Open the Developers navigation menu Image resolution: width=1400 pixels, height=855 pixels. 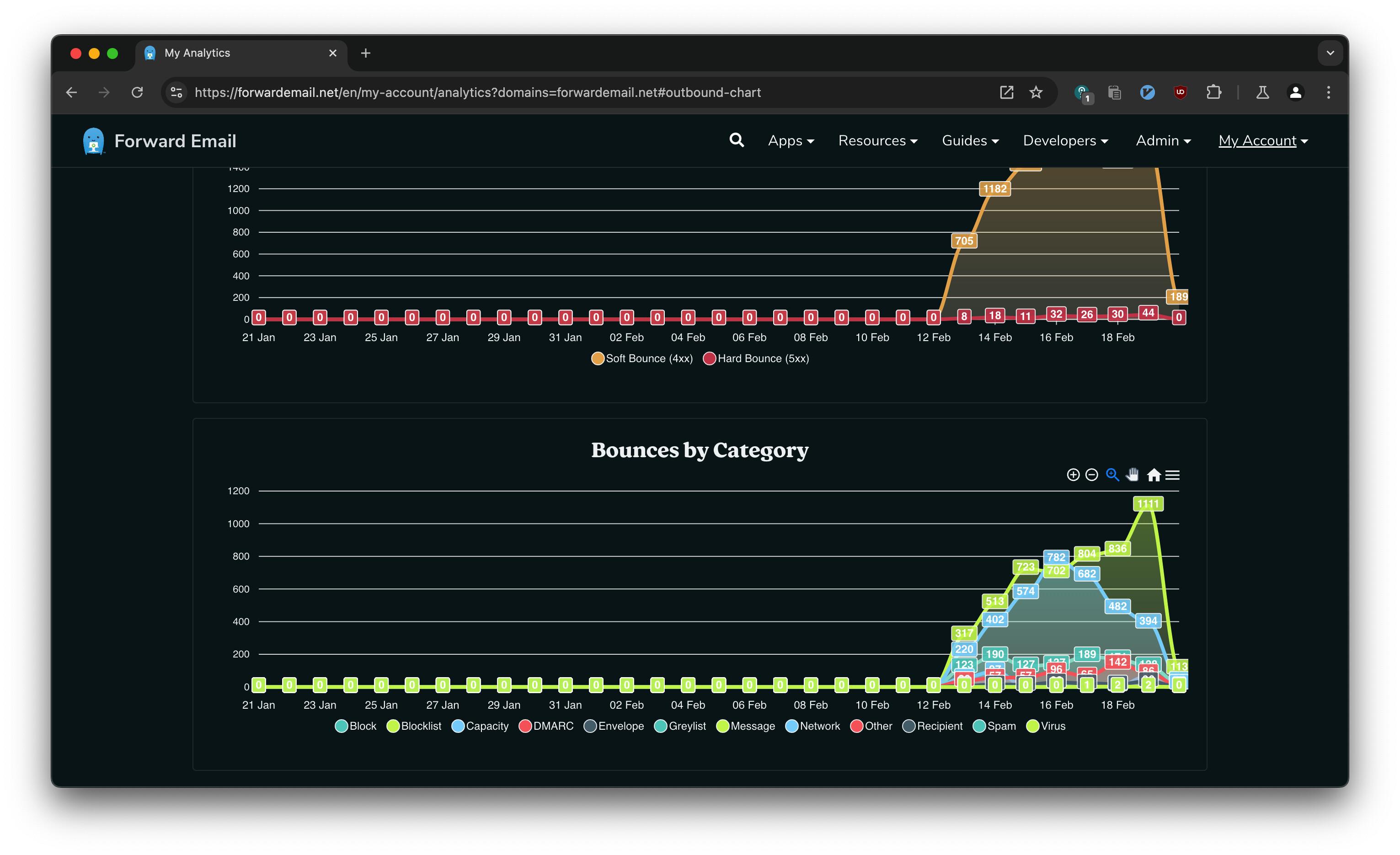click(1065, 140)
